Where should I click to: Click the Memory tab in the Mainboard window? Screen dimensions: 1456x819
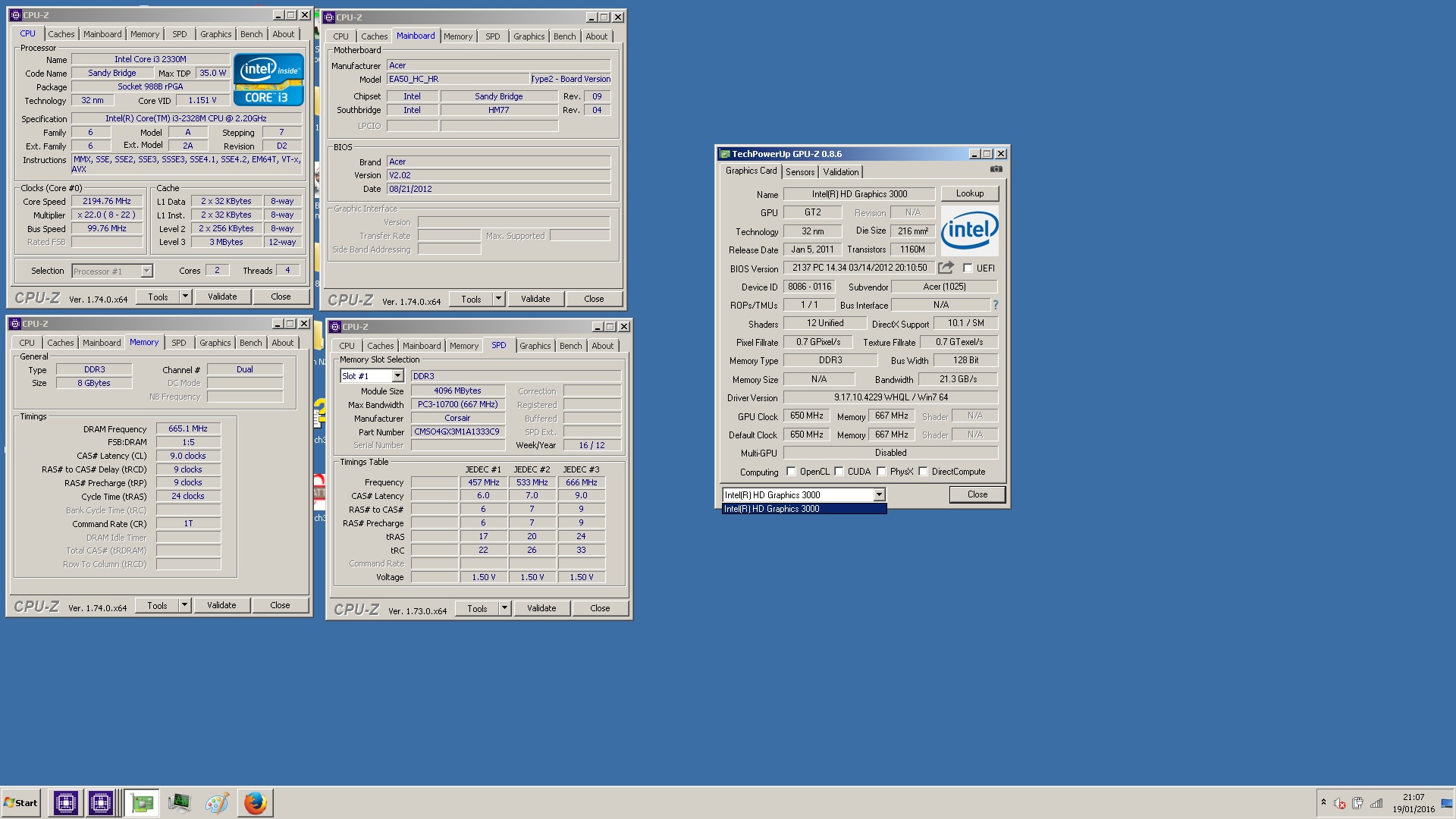click(458, 36)
